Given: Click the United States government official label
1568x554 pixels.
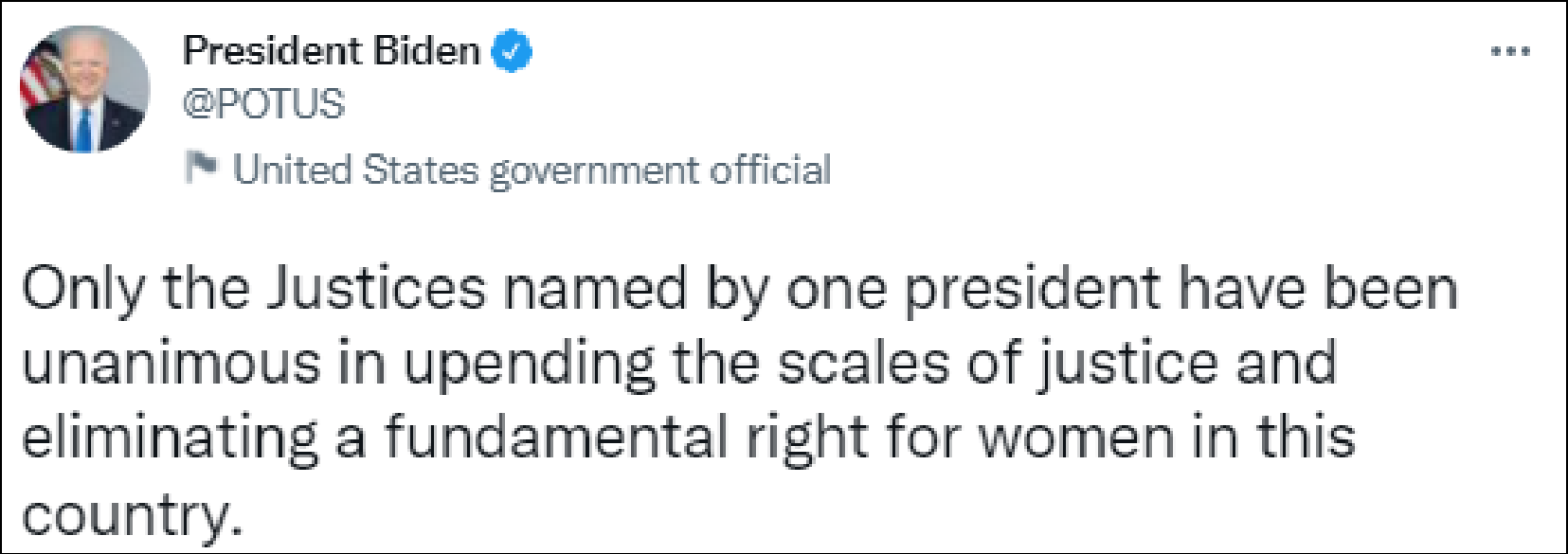Looking at the screenshot, I should click(x=531, y=170).
